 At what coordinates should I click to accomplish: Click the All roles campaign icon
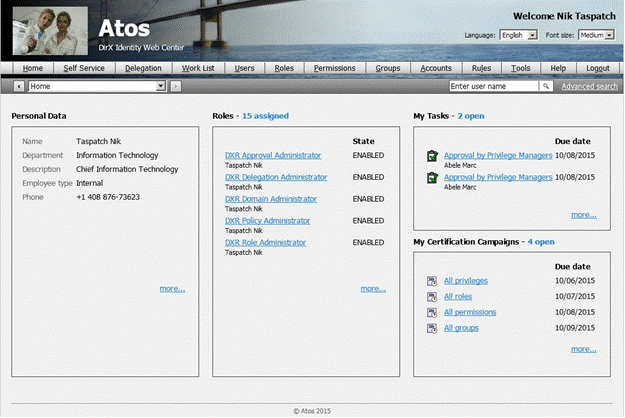coord(432,297)
